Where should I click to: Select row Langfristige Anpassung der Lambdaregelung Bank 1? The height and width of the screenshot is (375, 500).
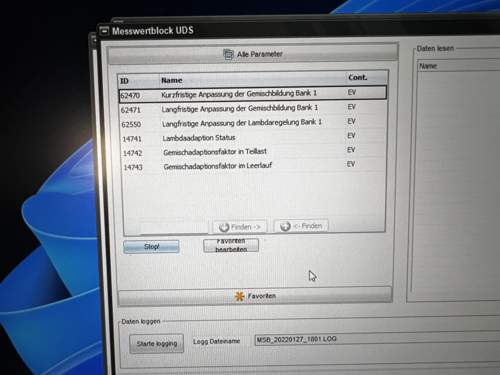click(x=253, y=123)
